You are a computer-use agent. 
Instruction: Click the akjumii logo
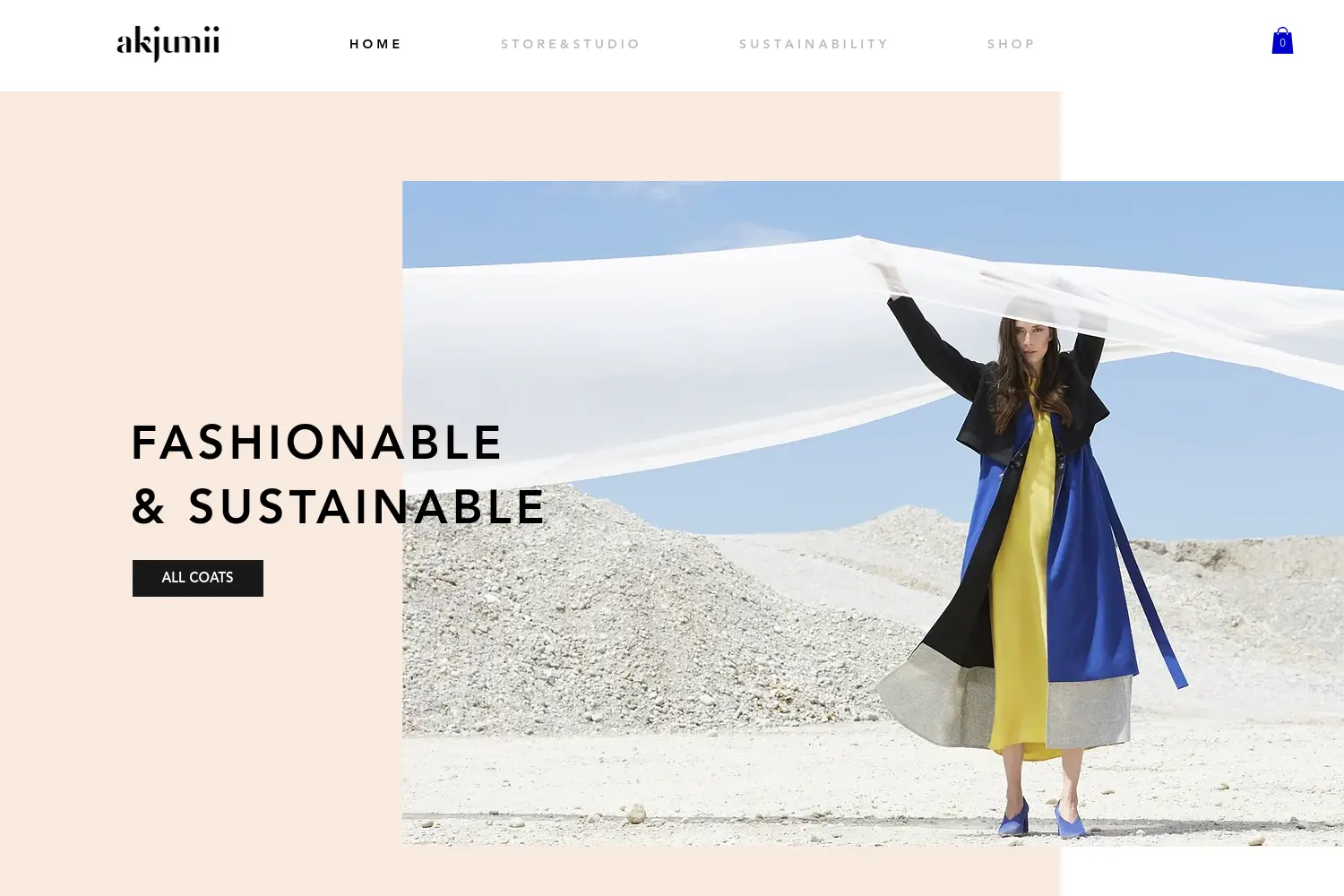(168, 43)
